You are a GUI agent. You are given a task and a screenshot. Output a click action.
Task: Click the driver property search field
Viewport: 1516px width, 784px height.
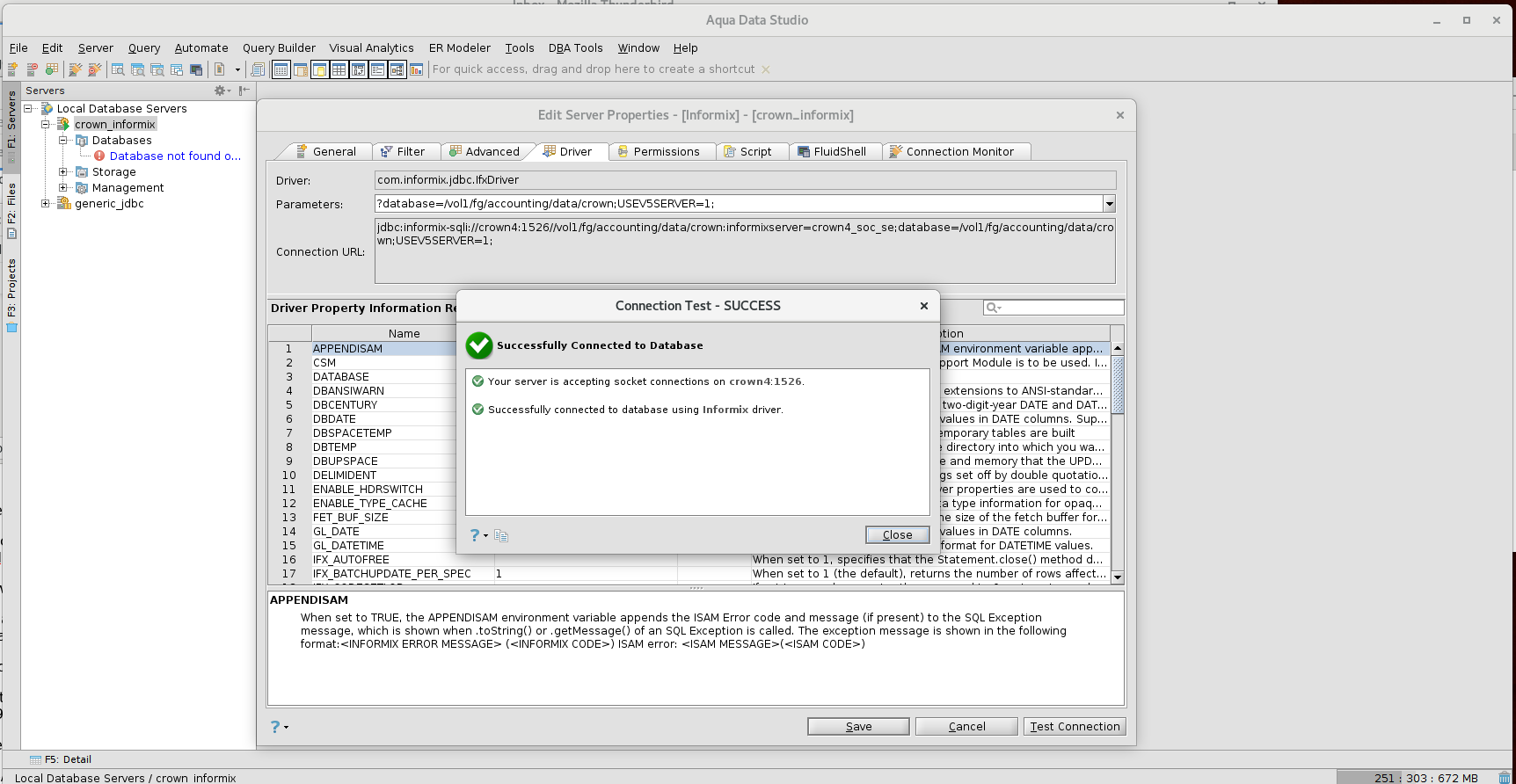(1053, 308)
